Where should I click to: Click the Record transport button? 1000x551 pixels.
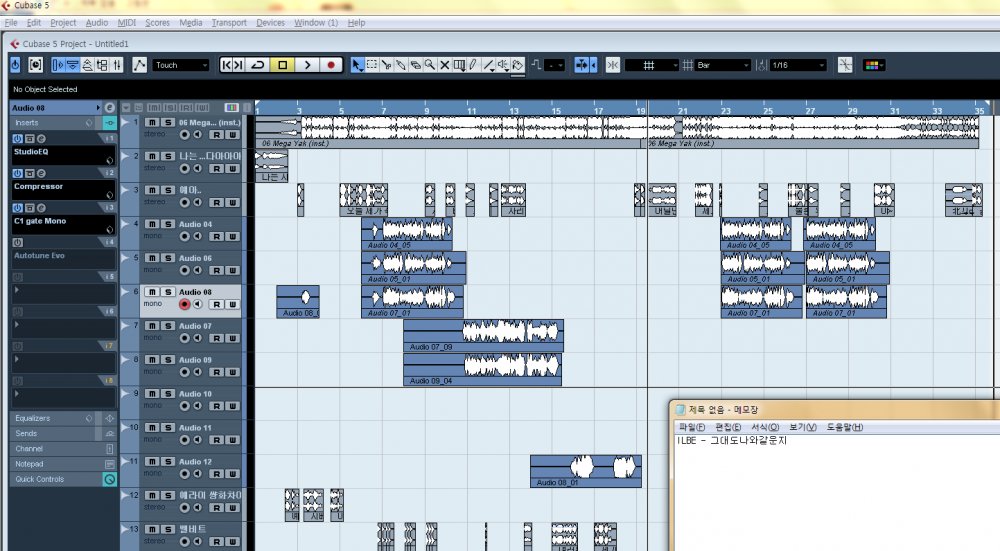coord(331,65)
